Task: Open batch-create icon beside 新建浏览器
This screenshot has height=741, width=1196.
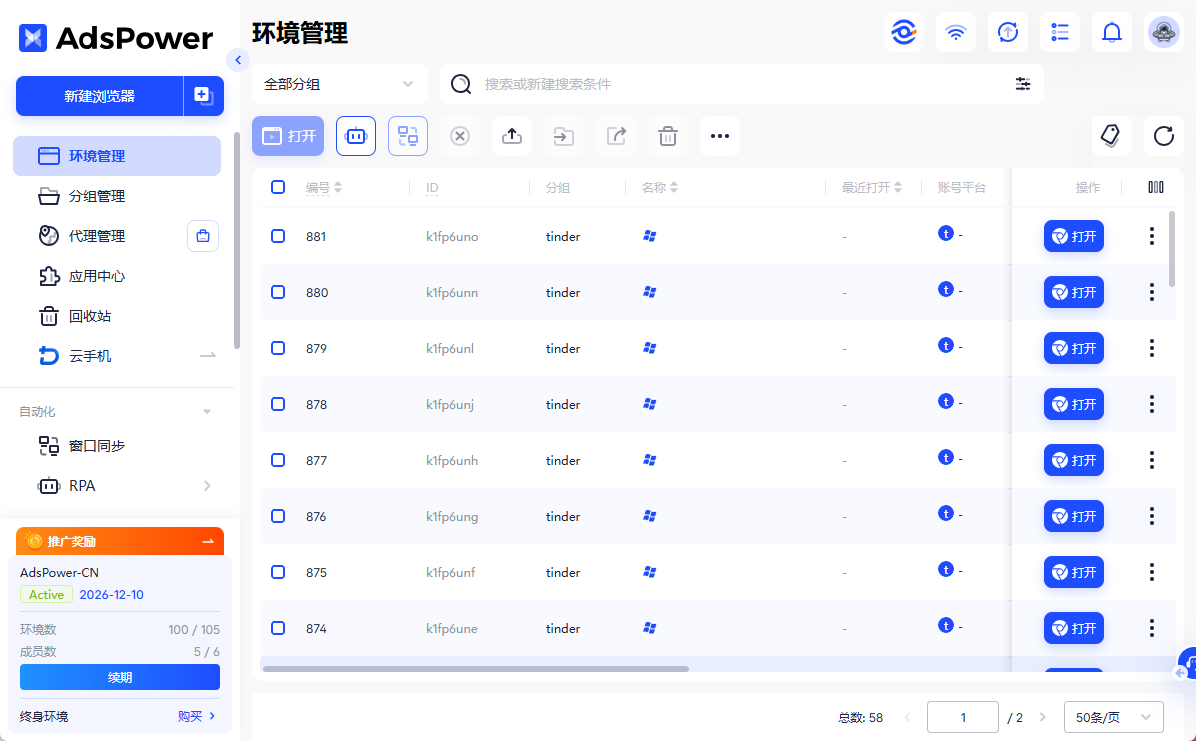Action: [x=204, y=96]
